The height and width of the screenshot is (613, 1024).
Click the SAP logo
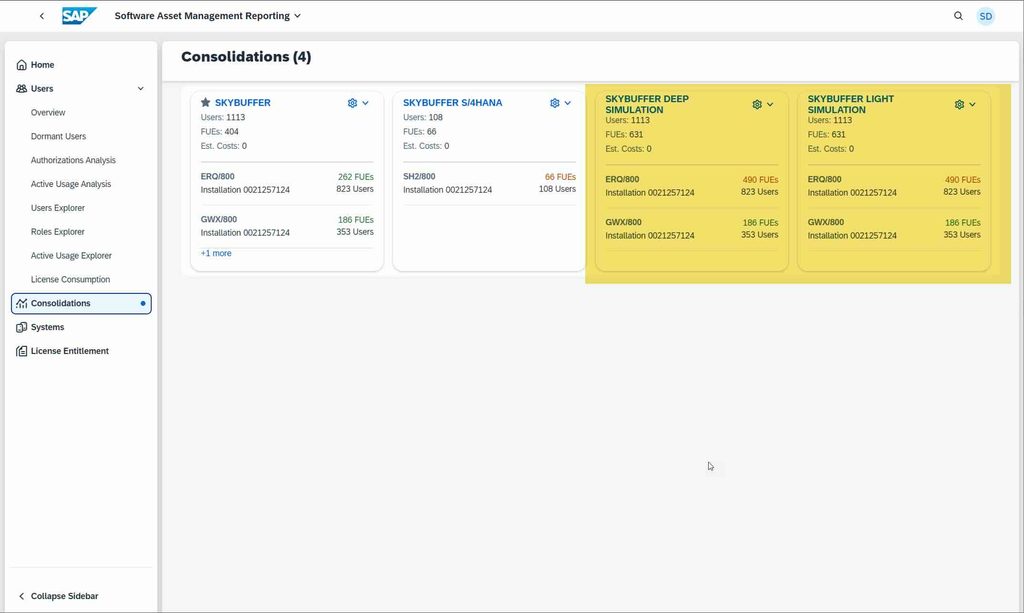(79, 16)
